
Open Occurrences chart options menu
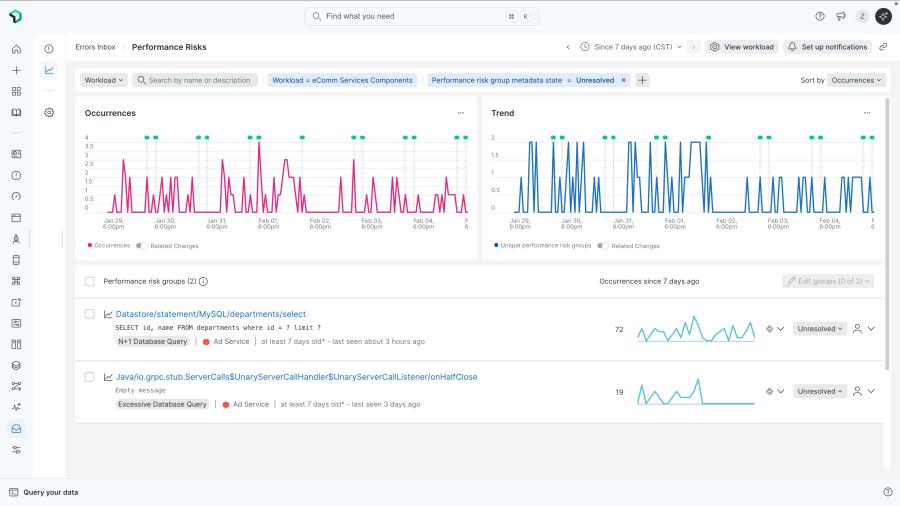click(x=460, y=113)
